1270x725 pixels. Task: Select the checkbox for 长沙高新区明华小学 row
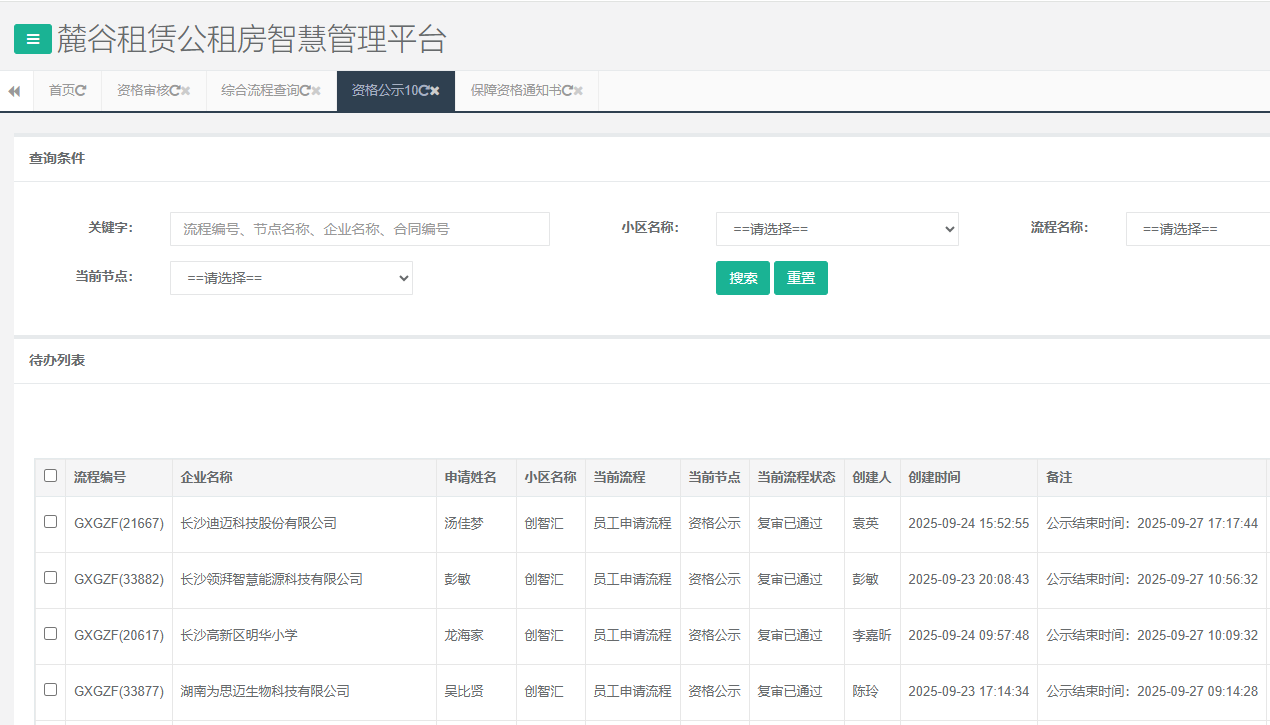[51, 634]
